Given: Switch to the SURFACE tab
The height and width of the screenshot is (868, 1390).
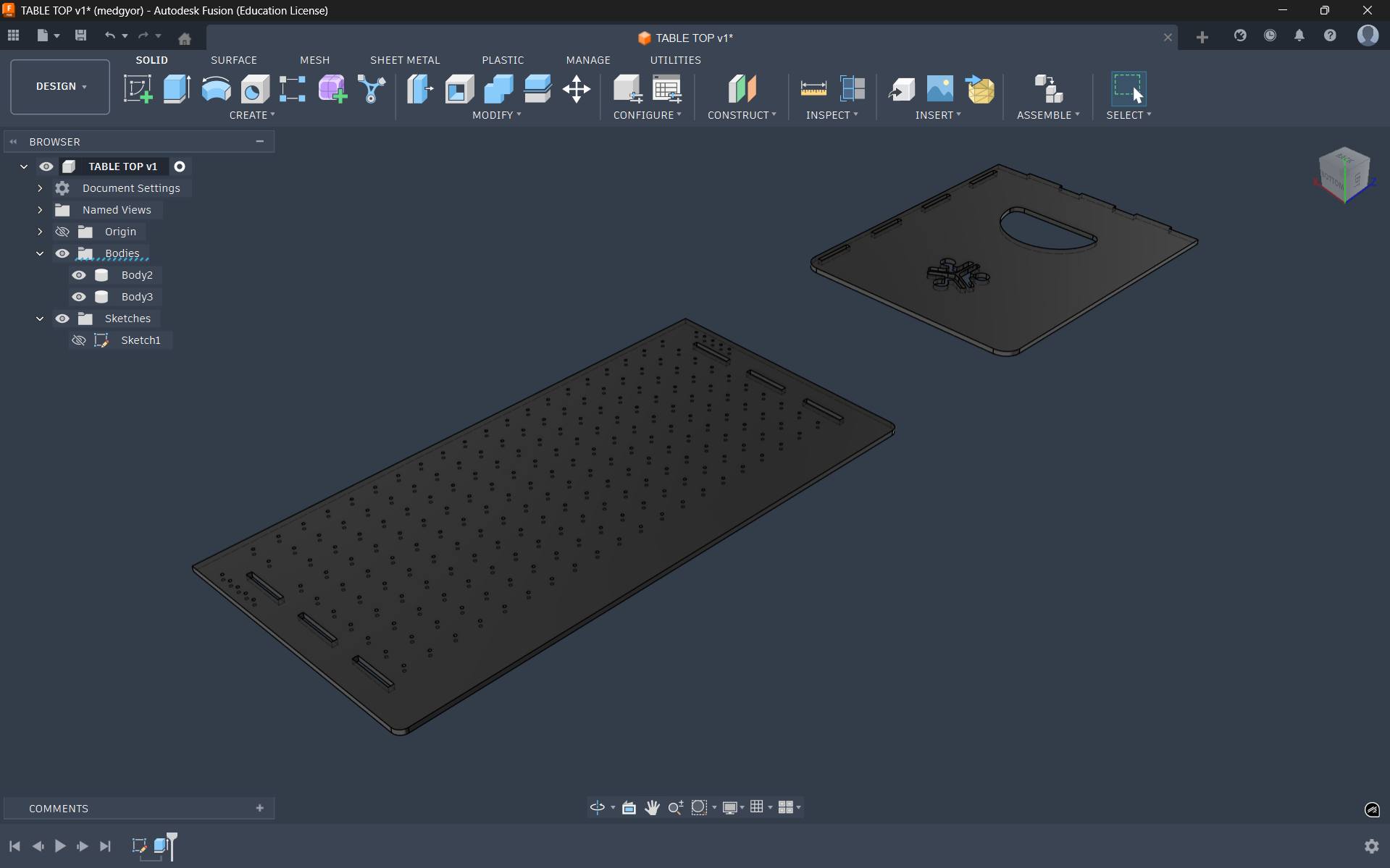Looking at the screenshot, I should coord(233,60).
